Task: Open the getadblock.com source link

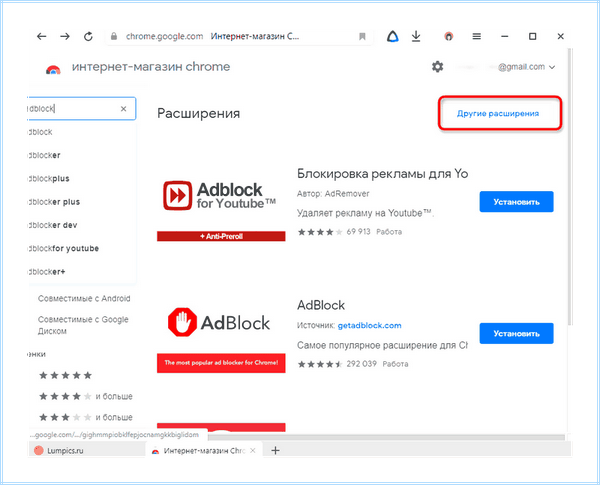Action: click(369, 325)
